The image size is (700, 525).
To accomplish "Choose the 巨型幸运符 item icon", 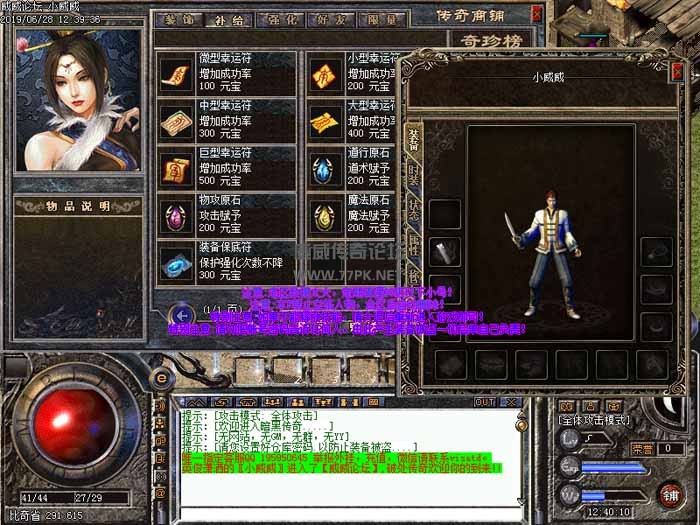I will pos(175,169).
